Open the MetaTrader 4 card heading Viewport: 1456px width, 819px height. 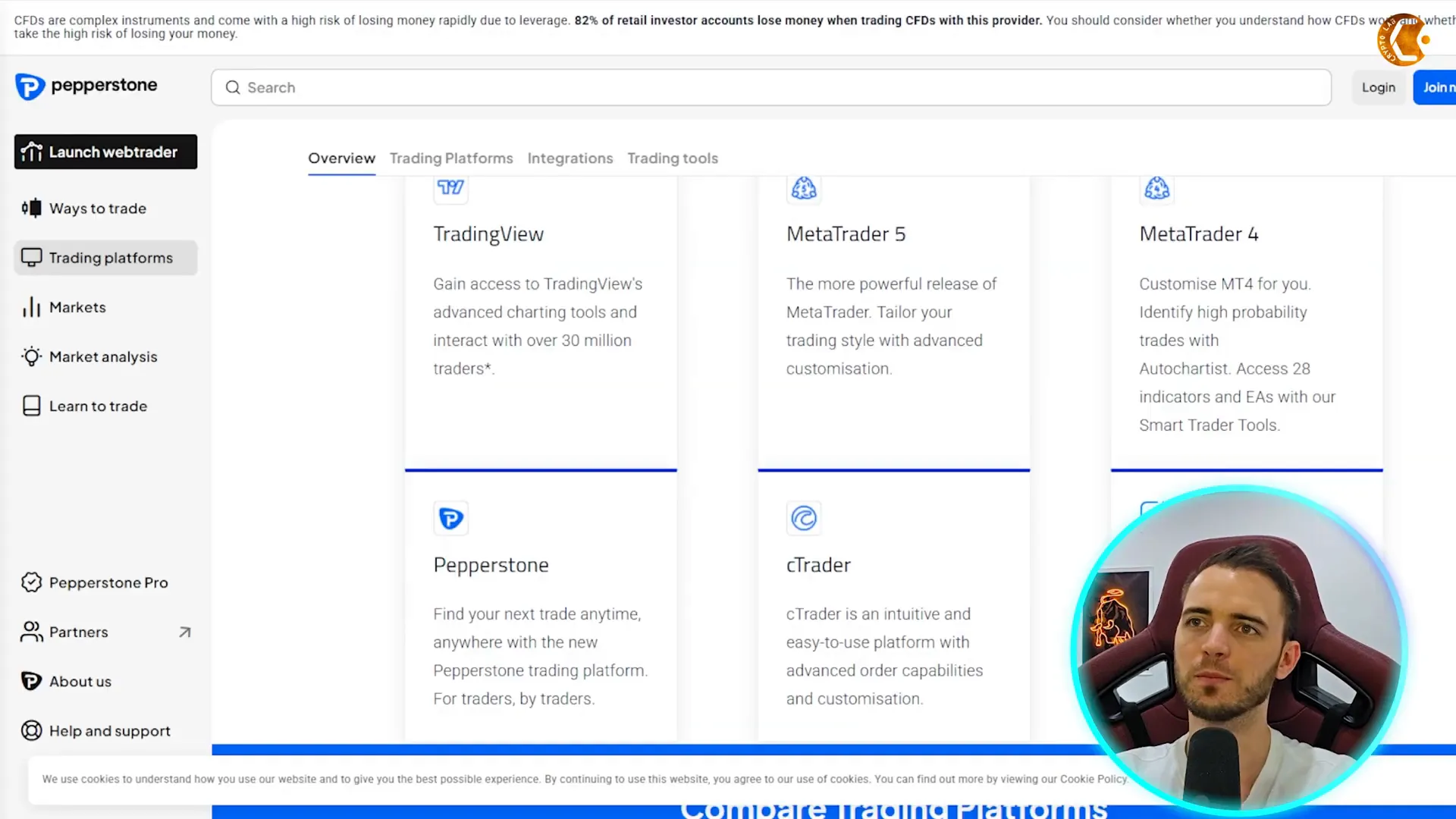(x=1198, y=234)
